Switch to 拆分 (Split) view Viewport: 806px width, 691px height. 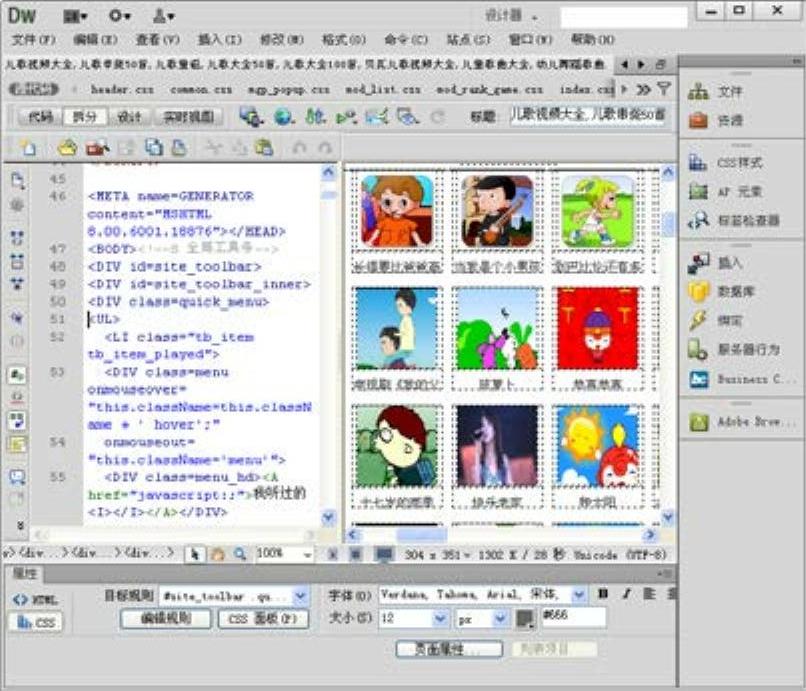click(x=85, y=117)
